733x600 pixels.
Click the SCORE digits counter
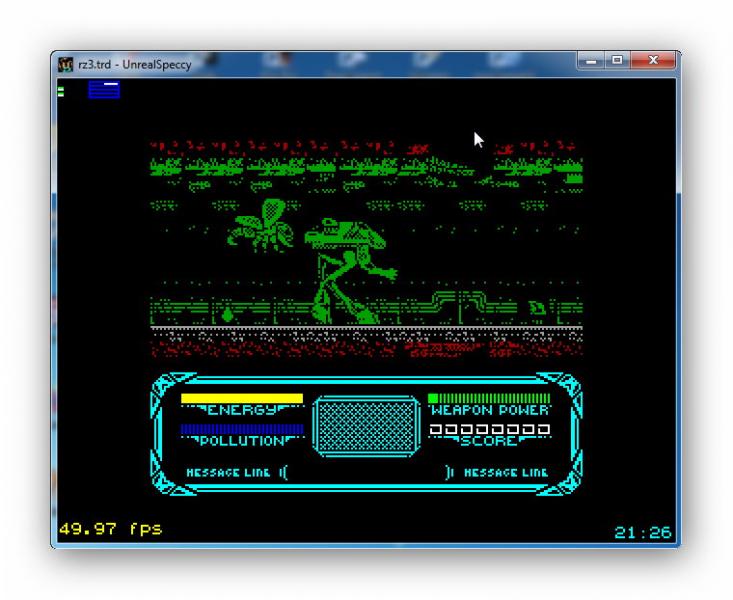pos(489,429)
